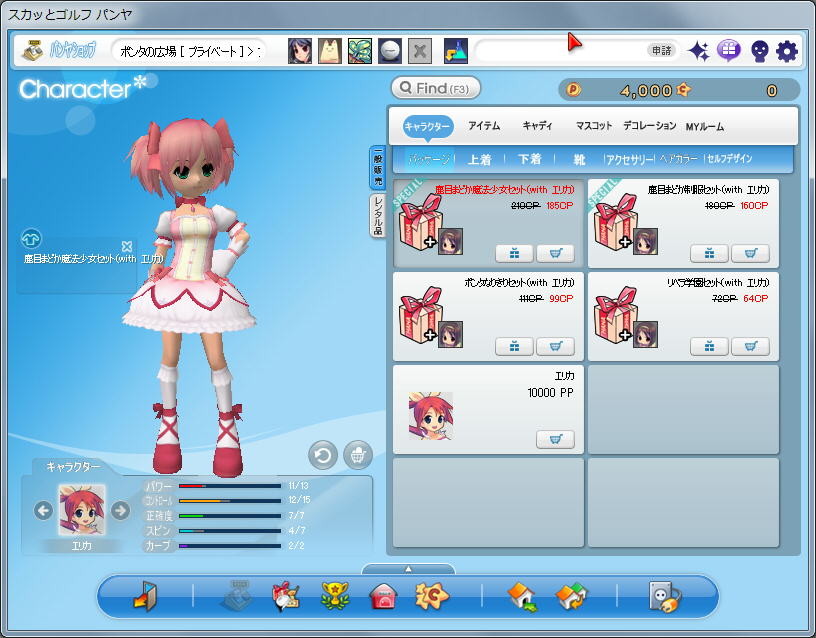Remove equipped 鹿目まどか outfit with X

click(126, 246)
